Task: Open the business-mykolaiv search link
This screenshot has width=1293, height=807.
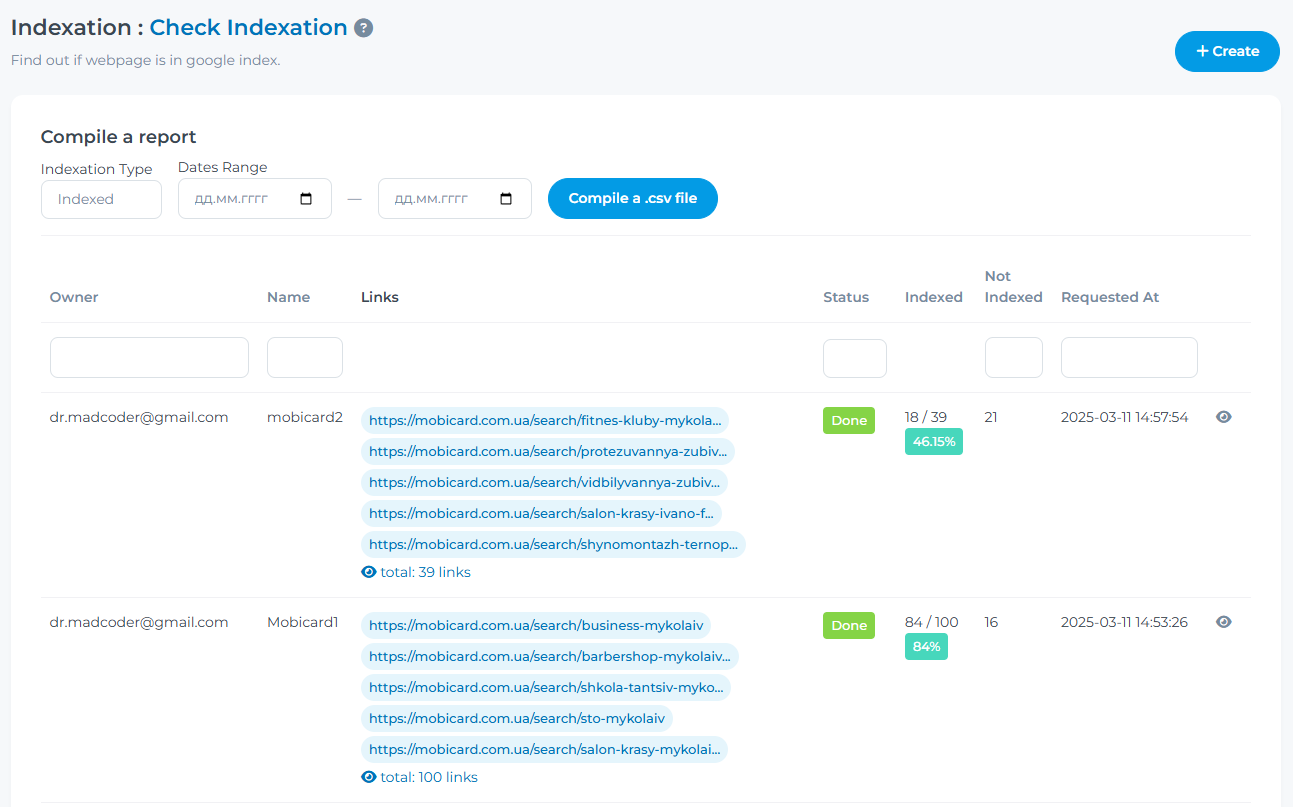Action: [536, 625]
